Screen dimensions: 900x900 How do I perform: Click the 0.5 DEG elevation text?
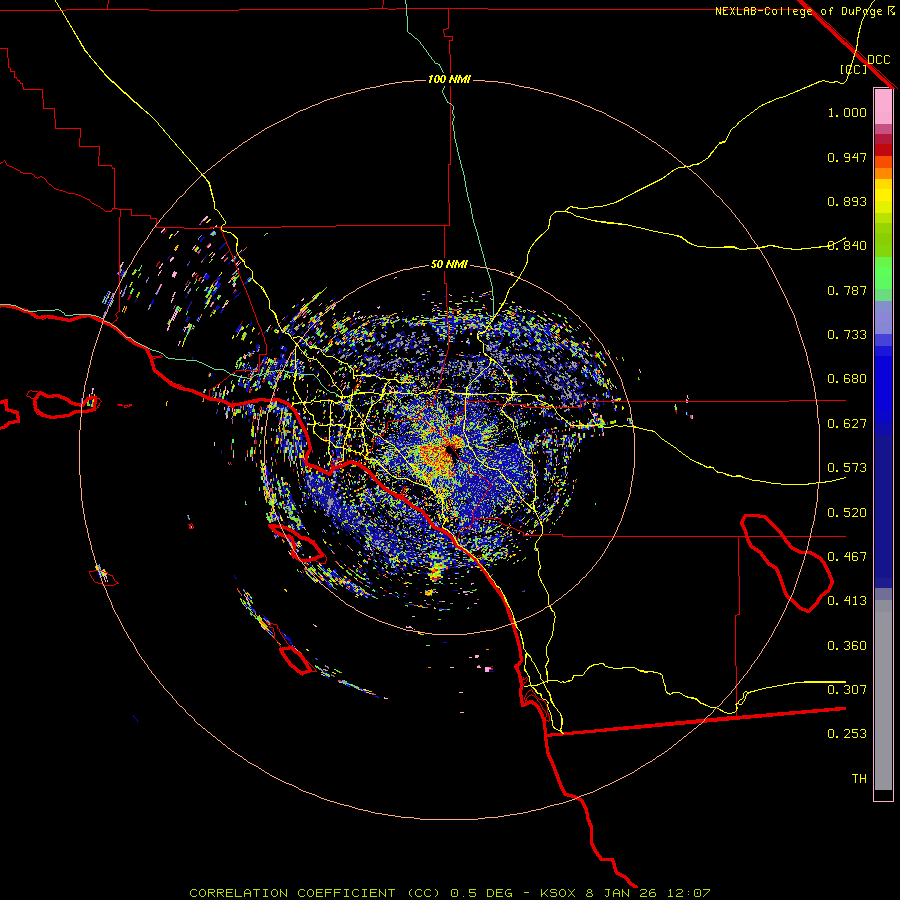[483, 893]
